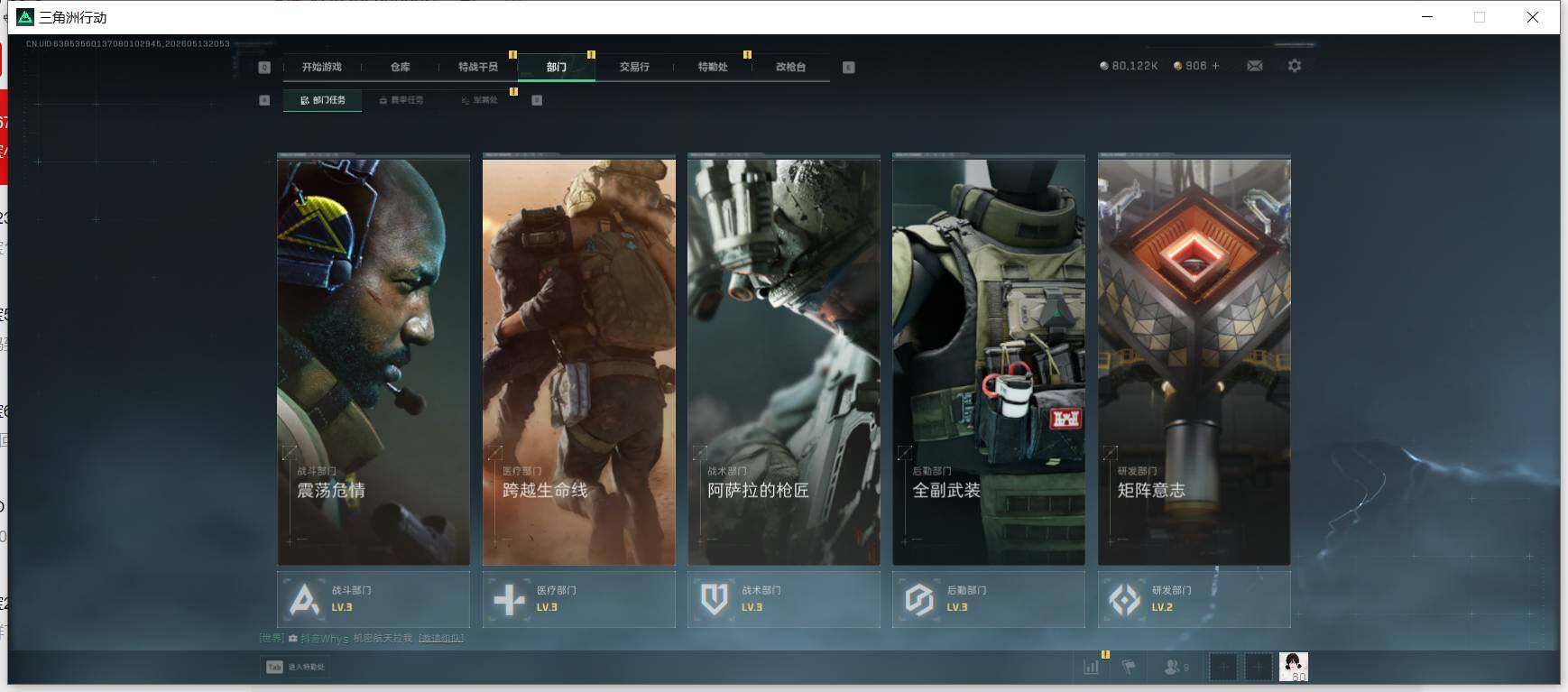The height and width of the screenshot is (692, 1568).
Task: Open the 矩阵意志 research department card
Action: [1194, 361]
